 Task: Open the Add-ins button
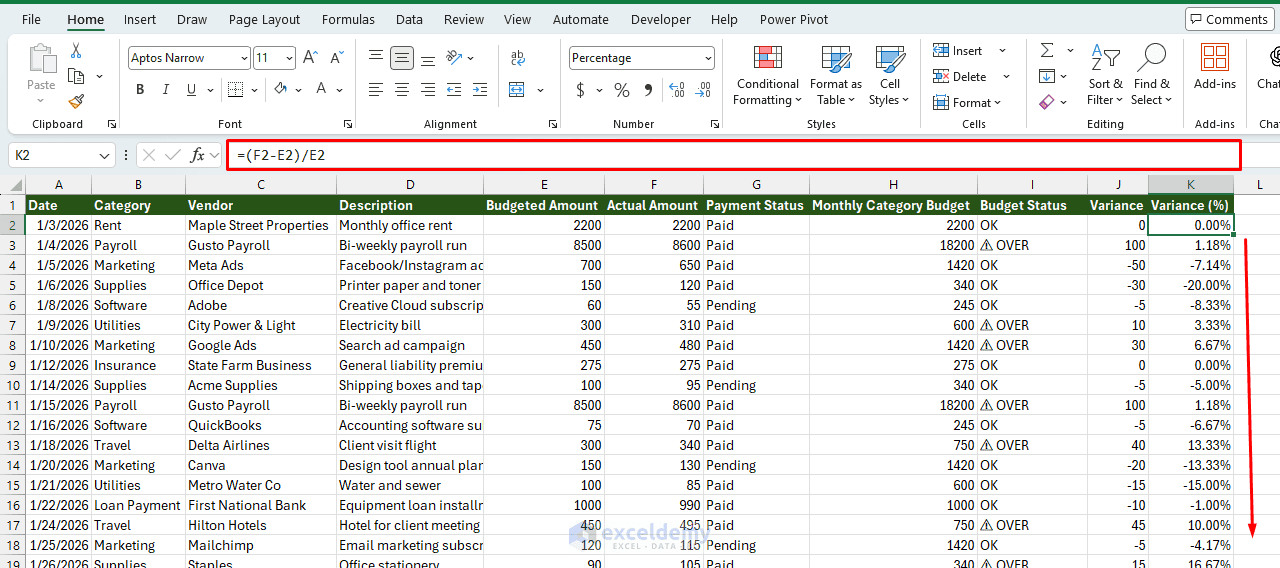coord(1215,66)
